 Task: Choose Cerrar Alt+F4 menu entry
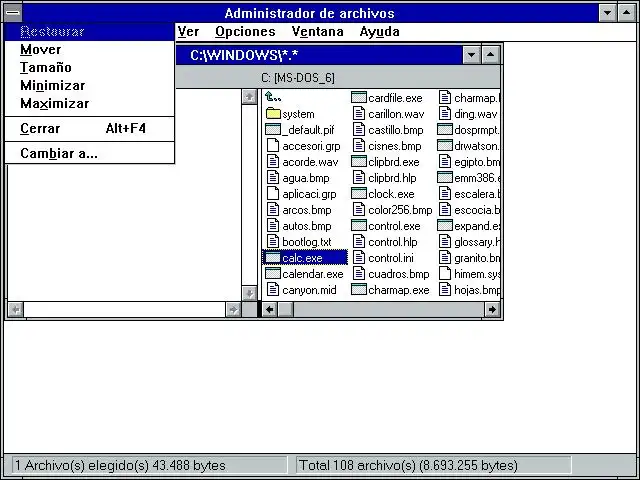point(90,129)
